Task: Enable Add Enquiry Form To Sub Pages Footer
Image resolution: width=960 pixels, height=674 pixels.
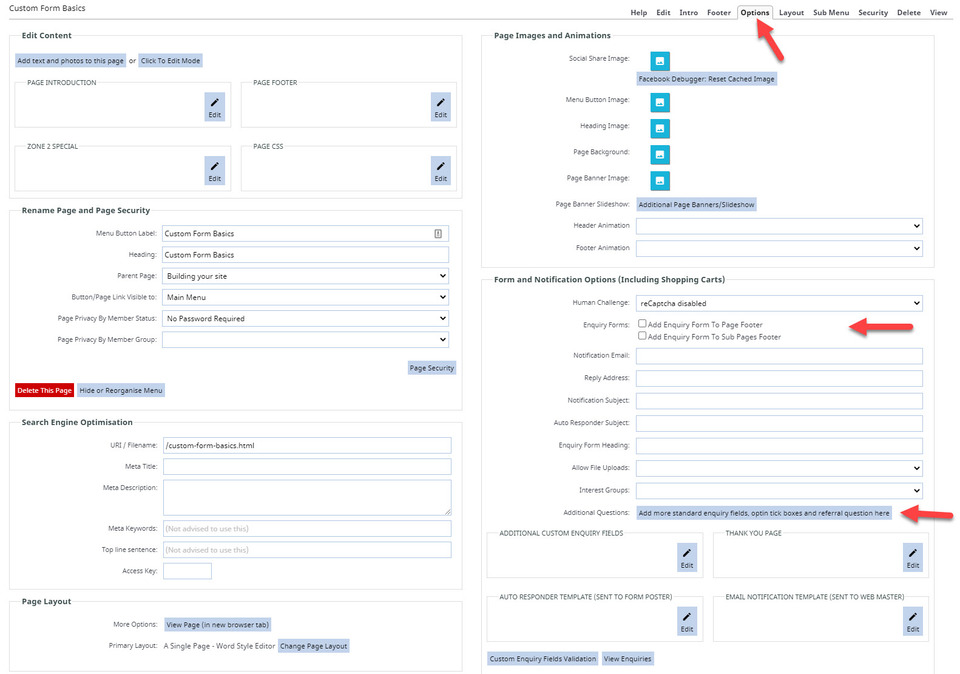Action: click(x=640, y=334)
